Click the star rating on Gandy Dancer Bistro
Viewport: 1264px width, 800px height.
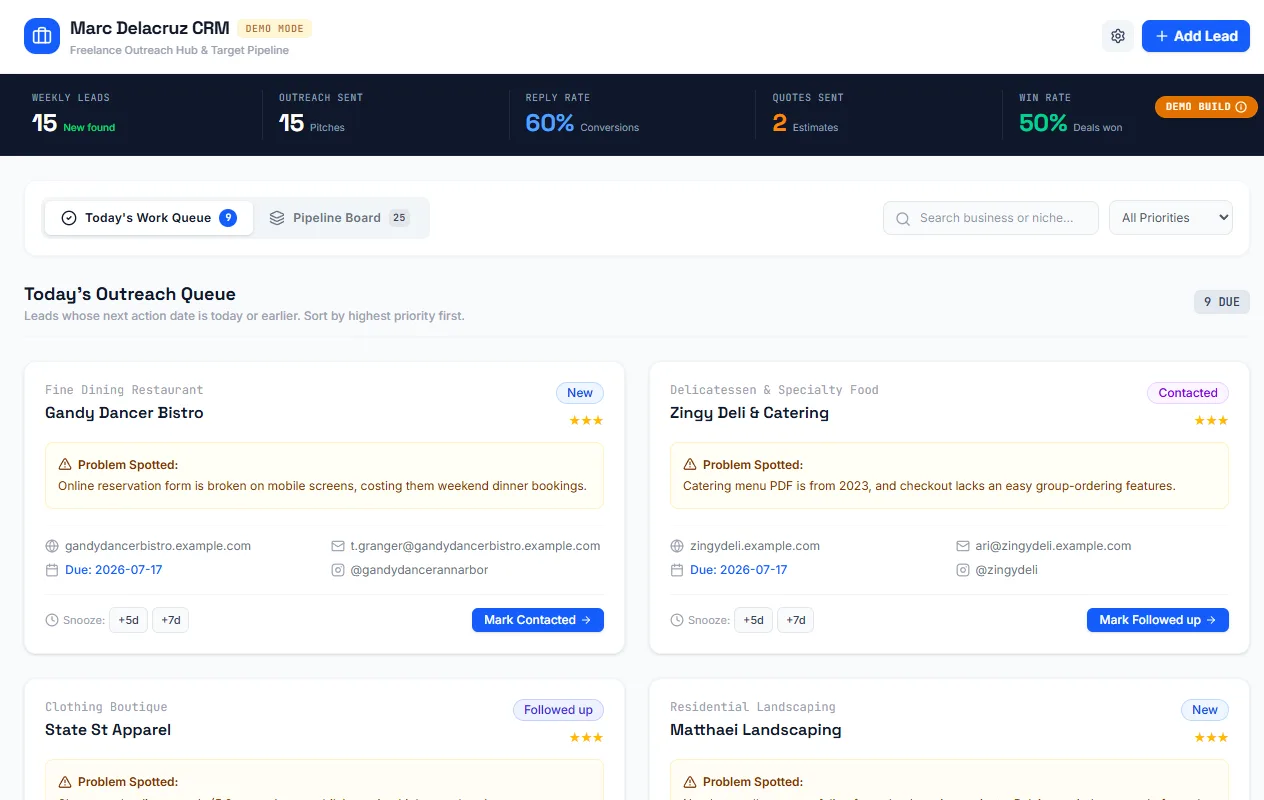(x=586, y=421)
